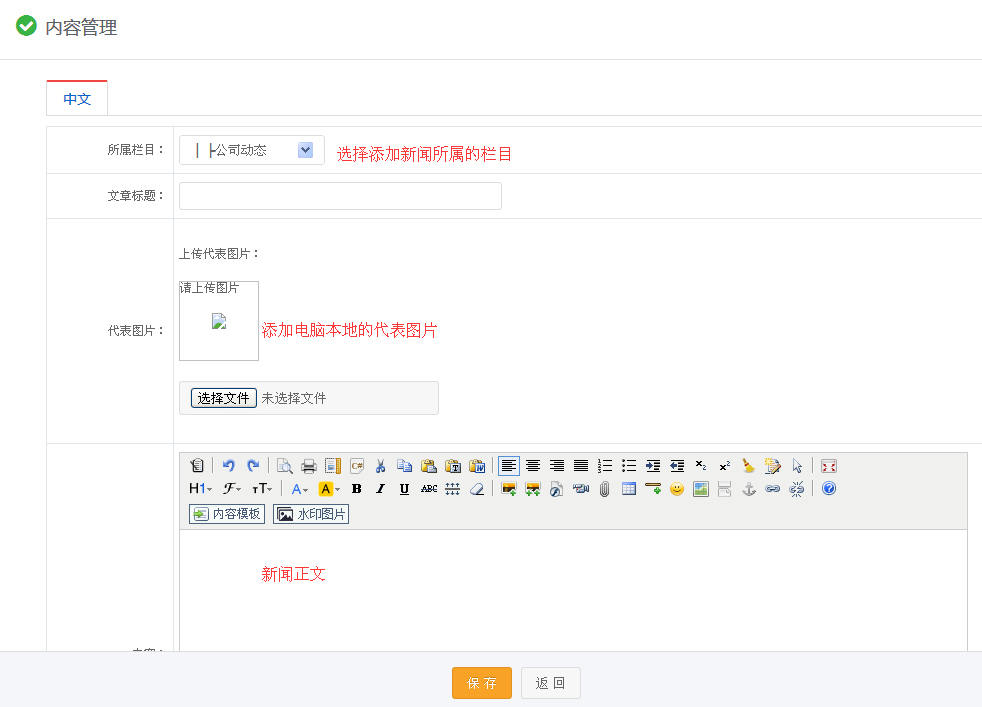Viewport: 982px width, 707px height.
Task: Insert a table using the table icon
Action: pos(629,489)
